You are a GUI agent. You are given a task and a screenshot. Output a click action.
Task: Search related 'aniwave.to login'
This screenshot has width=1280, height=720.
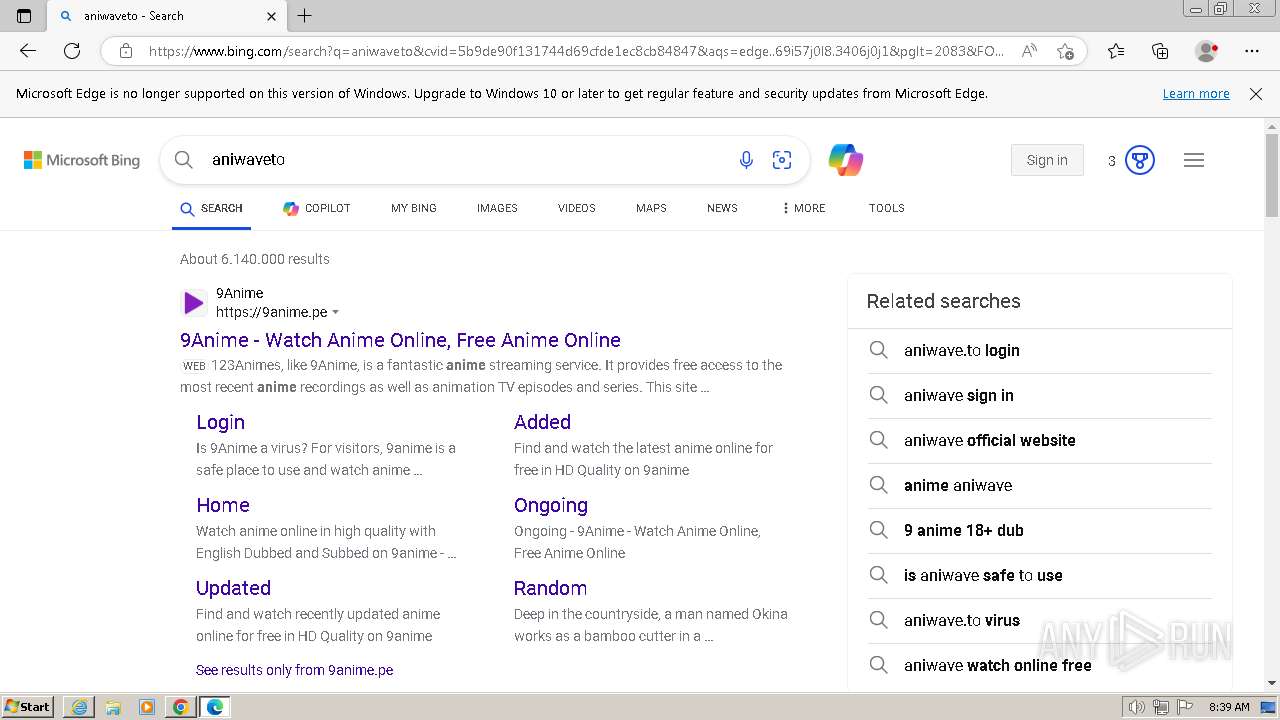(x=1039, y=351)
